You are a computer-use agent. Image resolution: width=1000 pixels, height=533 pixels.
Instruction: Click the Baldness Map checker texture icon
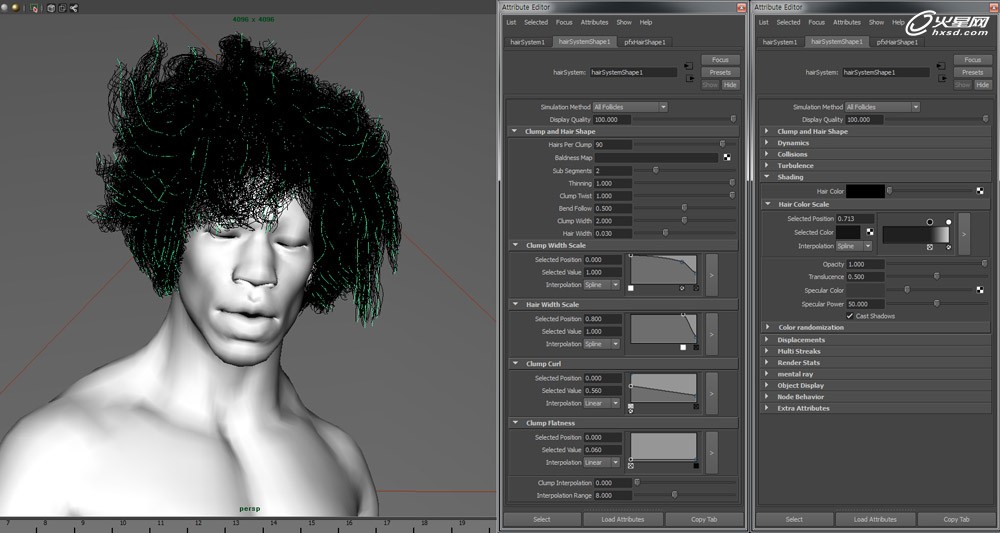coord(727,158)
